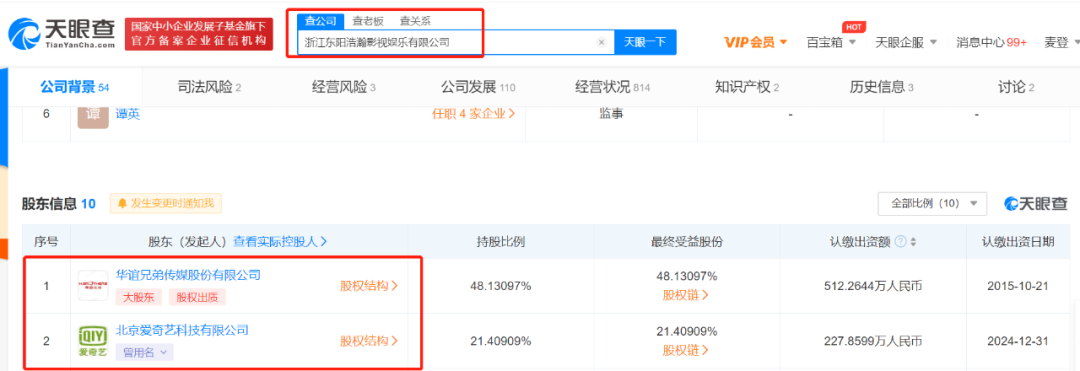The image size is (1080, 371).
Task: Open 消息中心 notifications
Action: (x=992, y=43)
